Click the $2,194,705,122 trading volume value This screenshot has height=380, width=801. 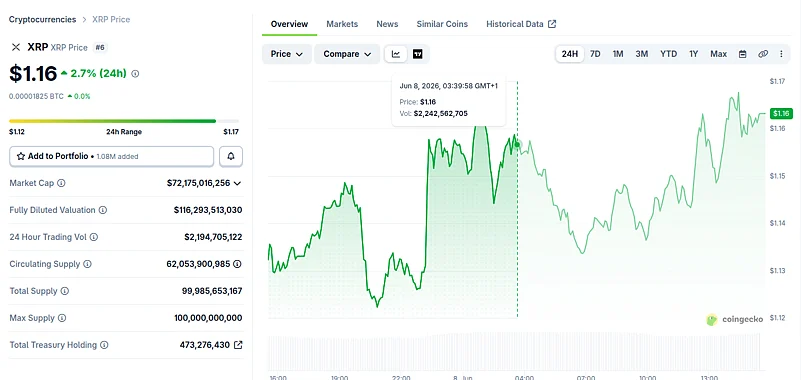tap(213, 237)
